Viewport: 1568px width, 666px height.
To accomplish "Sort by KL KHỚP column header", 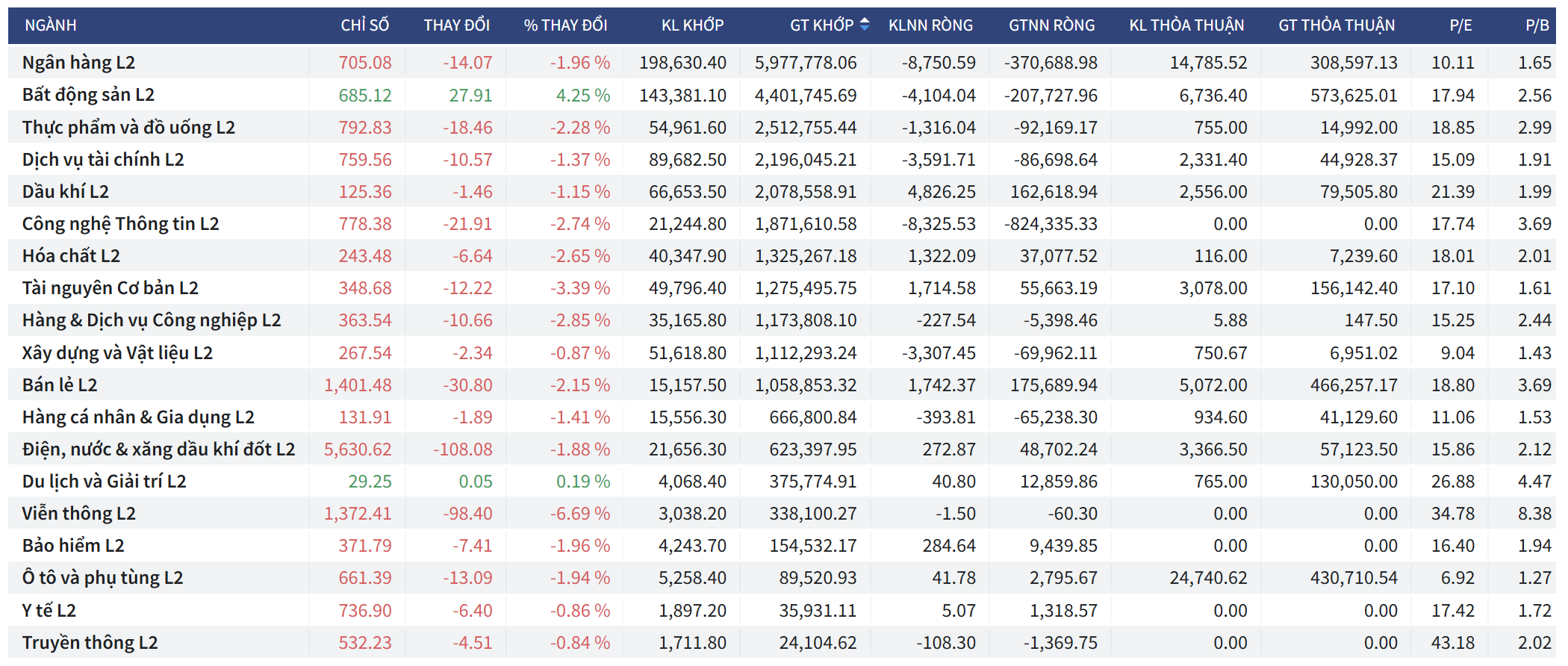I will tap(692, 25).
